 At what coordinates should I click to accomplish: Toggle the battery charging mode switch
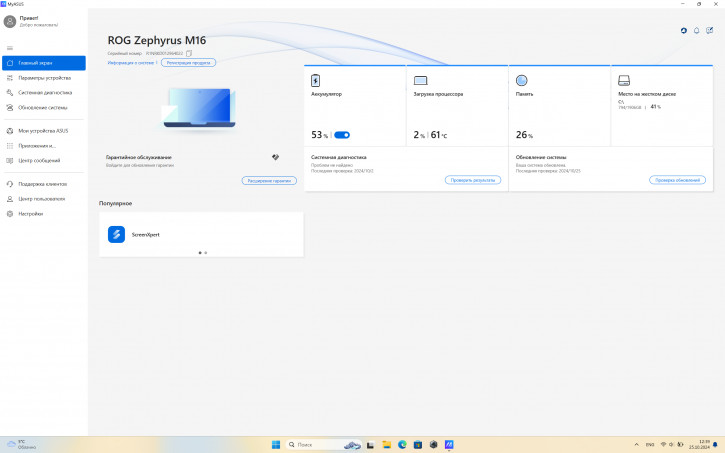[342, 135]
